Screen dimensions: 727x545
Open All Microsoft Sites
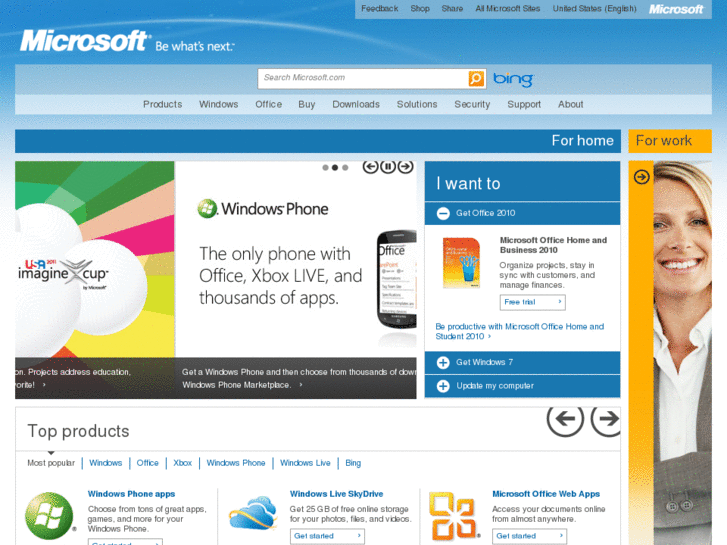tap(508, 9)
